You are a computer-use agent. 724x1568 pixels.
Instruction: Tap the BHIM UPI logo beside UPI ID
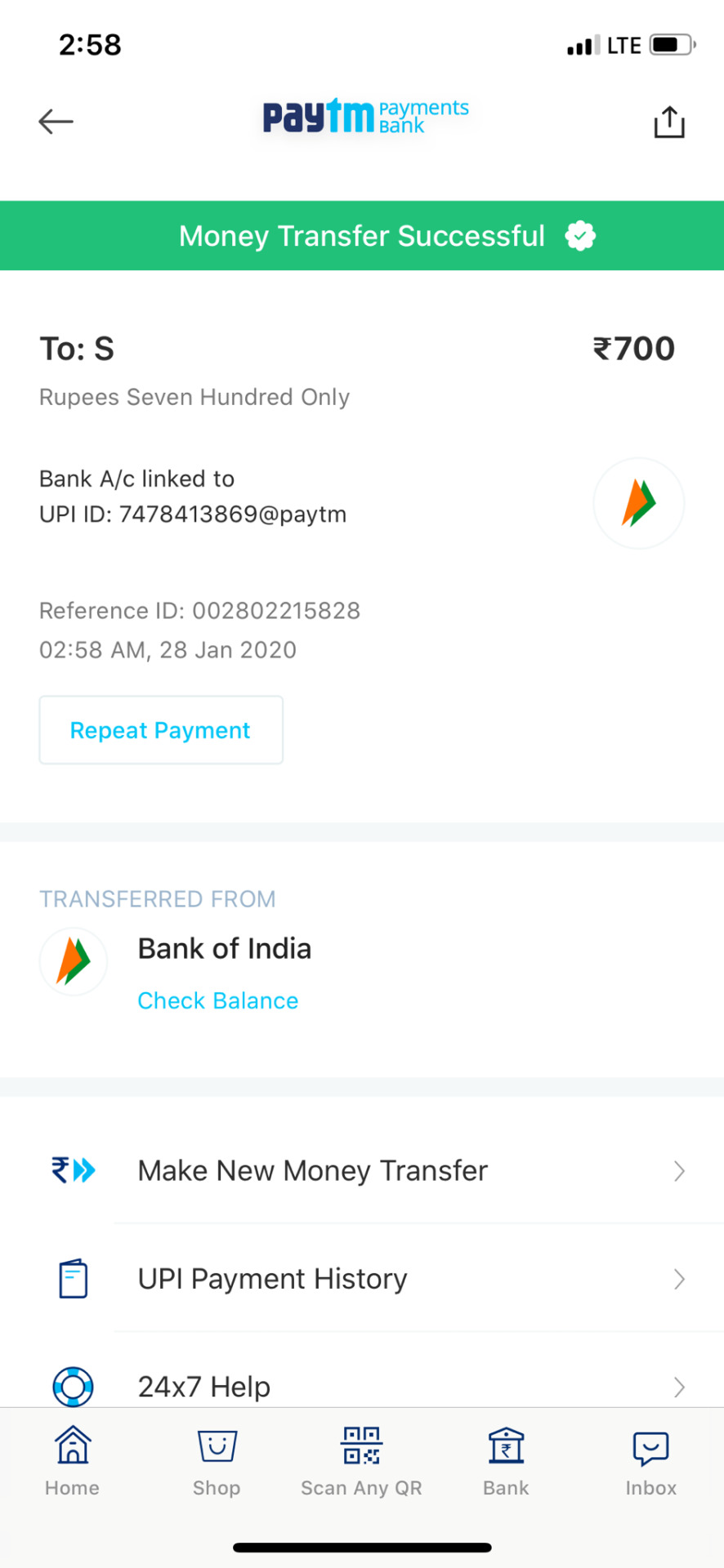coord(638,502)
